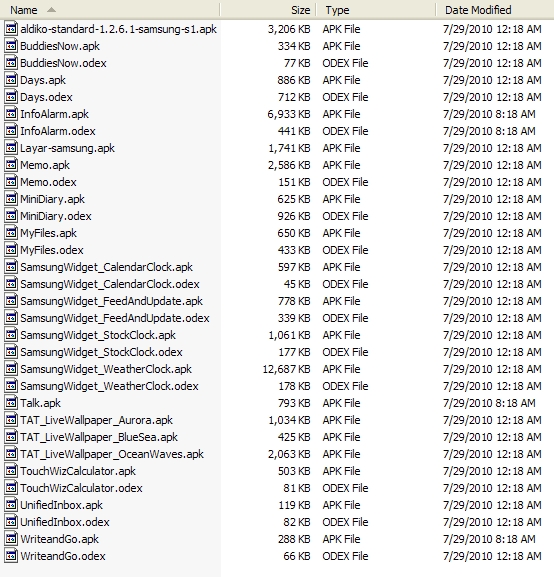Select the file icon next to Memo.apk
The height and width of the screenshot is (577, 554).
[11, 165]
